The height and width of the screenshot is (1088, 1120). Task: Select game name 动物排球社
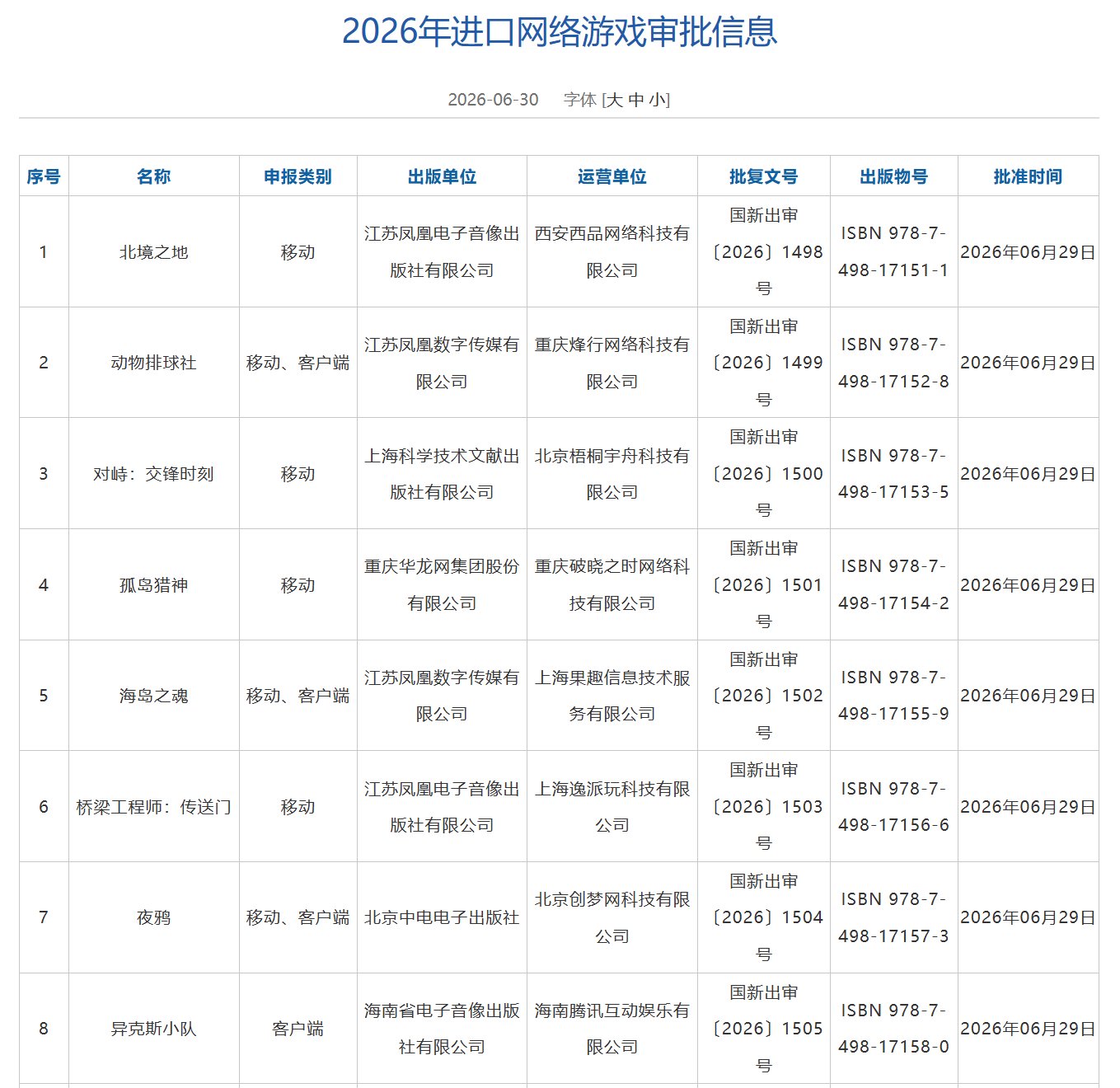[154, 363]
